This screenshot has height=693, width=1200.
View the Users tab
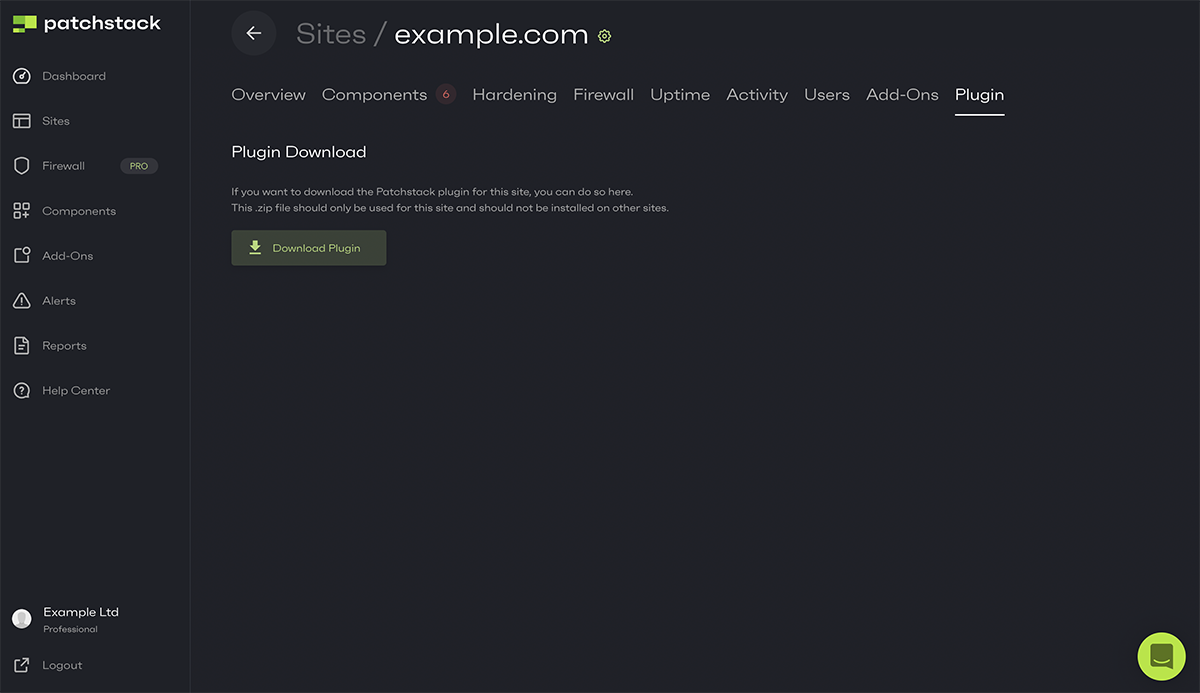pos(827,95)
